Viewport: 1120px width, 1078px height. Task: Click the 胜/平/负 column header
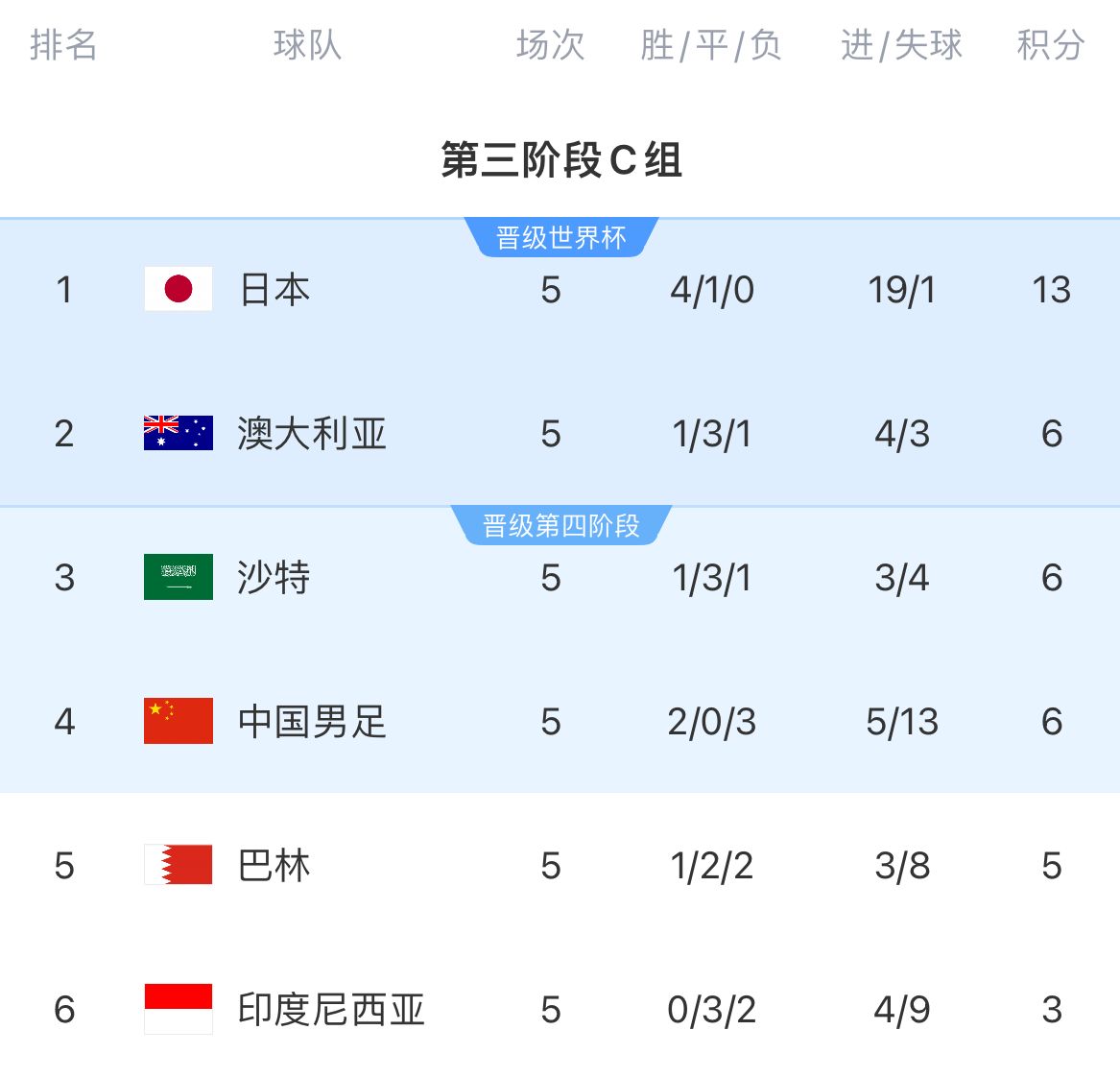point(711,45)
